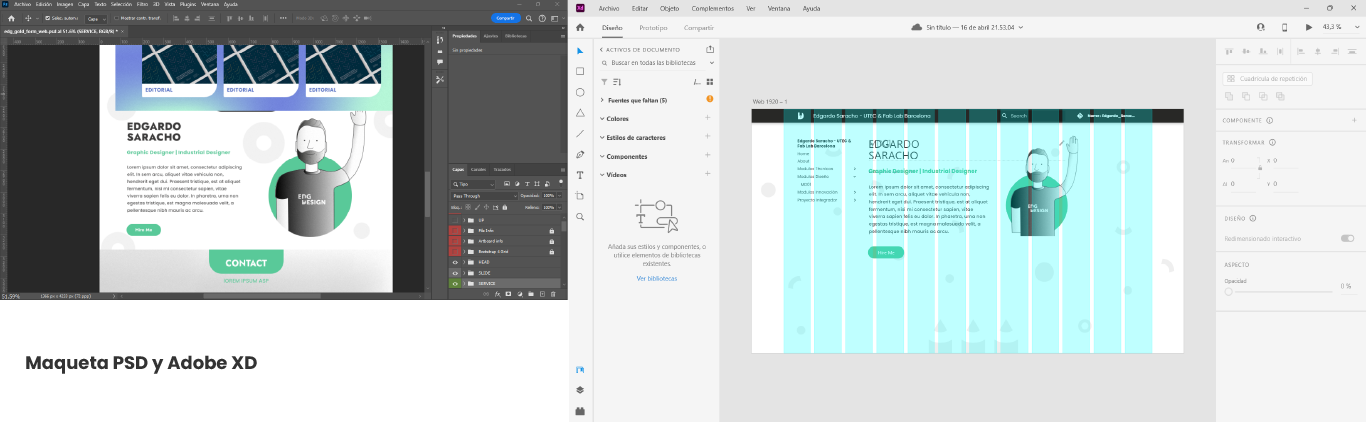Select the XD Zoom tool
The image size is (1366, 426).
[x=580, y=216]
